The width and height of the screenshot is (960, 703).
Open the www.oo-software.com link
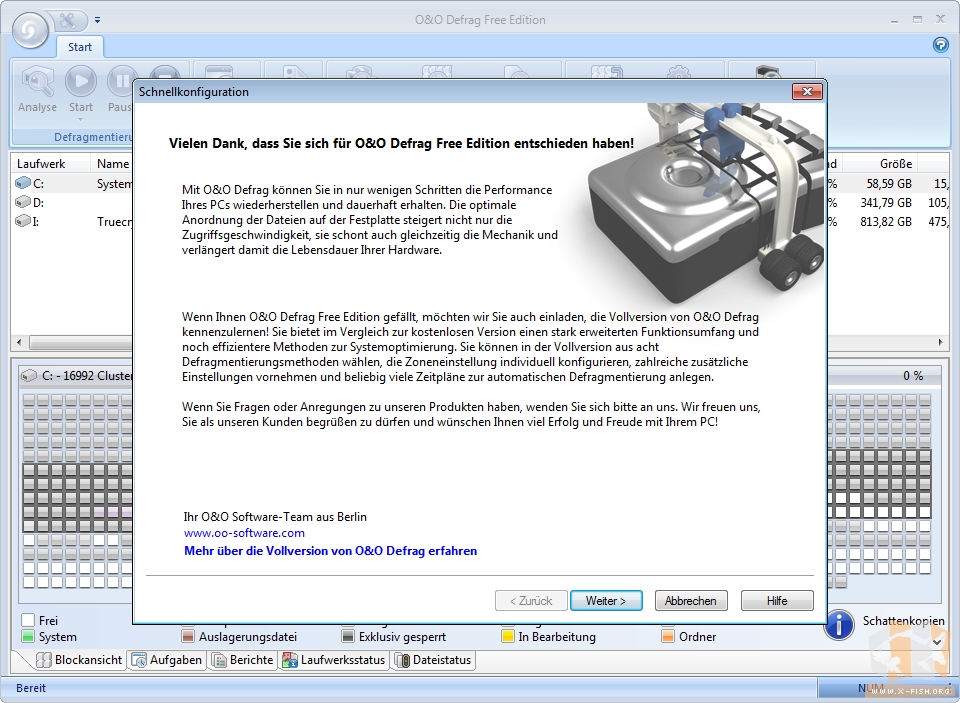coord(244,533)
